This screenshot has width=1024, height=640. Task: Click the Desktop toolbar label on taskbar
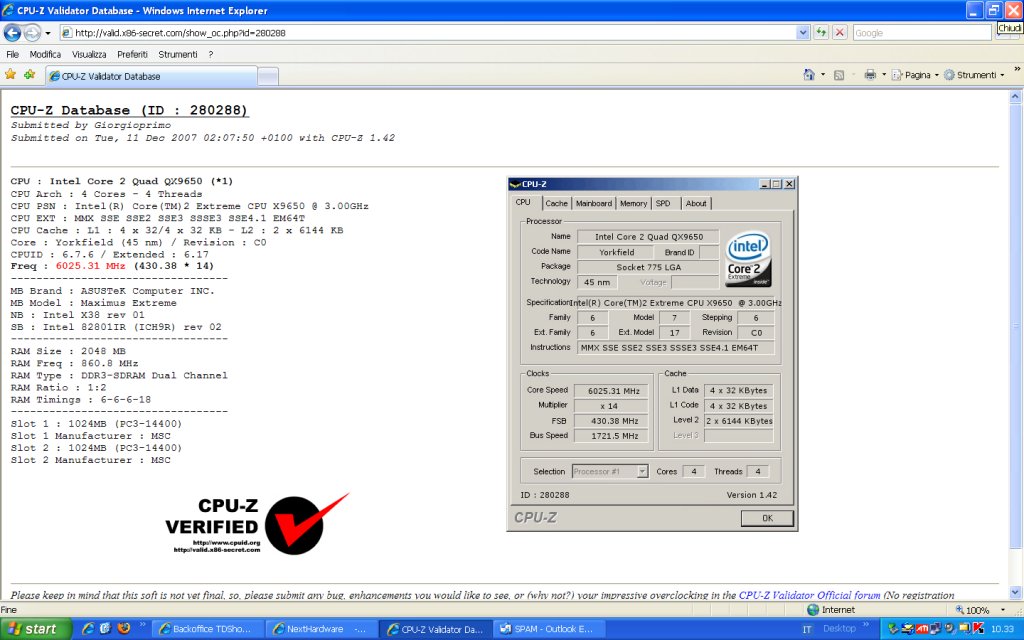(x=839, y=629)
